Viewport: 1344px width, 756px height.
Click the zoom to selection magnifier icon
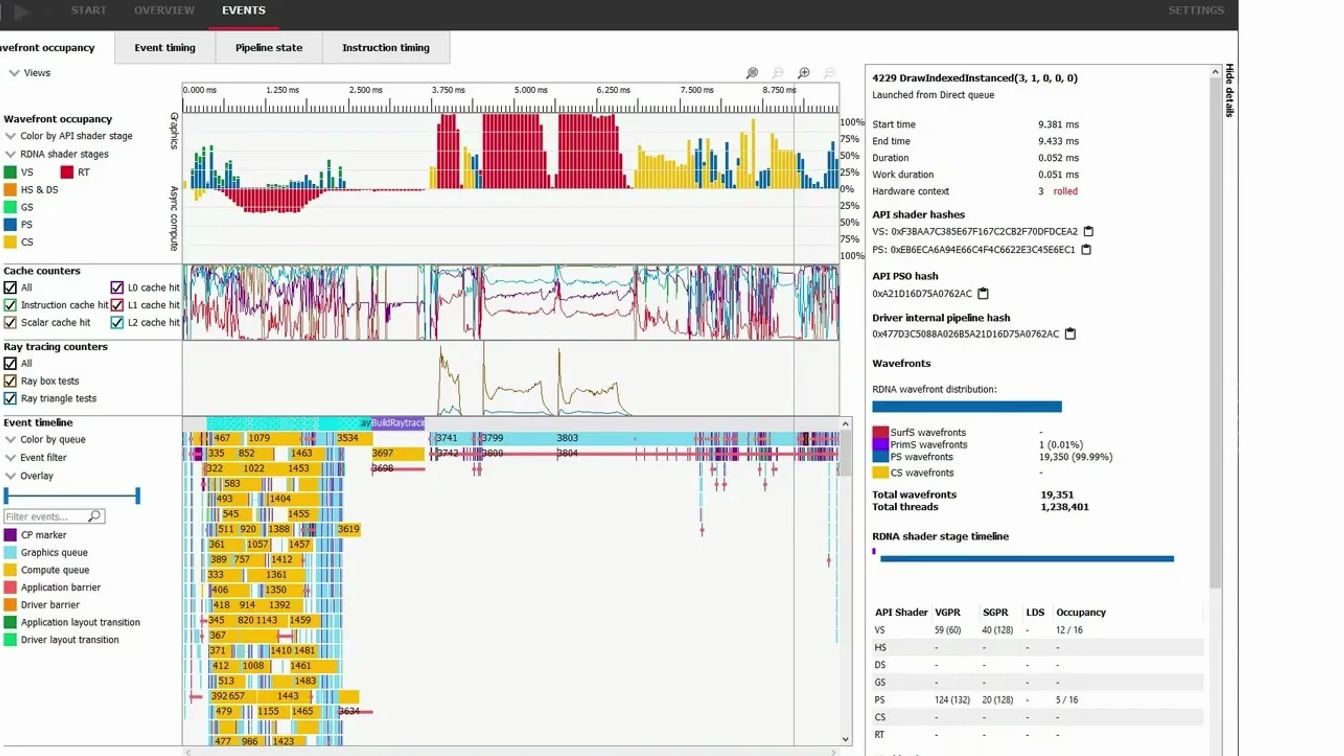(752, 73)
